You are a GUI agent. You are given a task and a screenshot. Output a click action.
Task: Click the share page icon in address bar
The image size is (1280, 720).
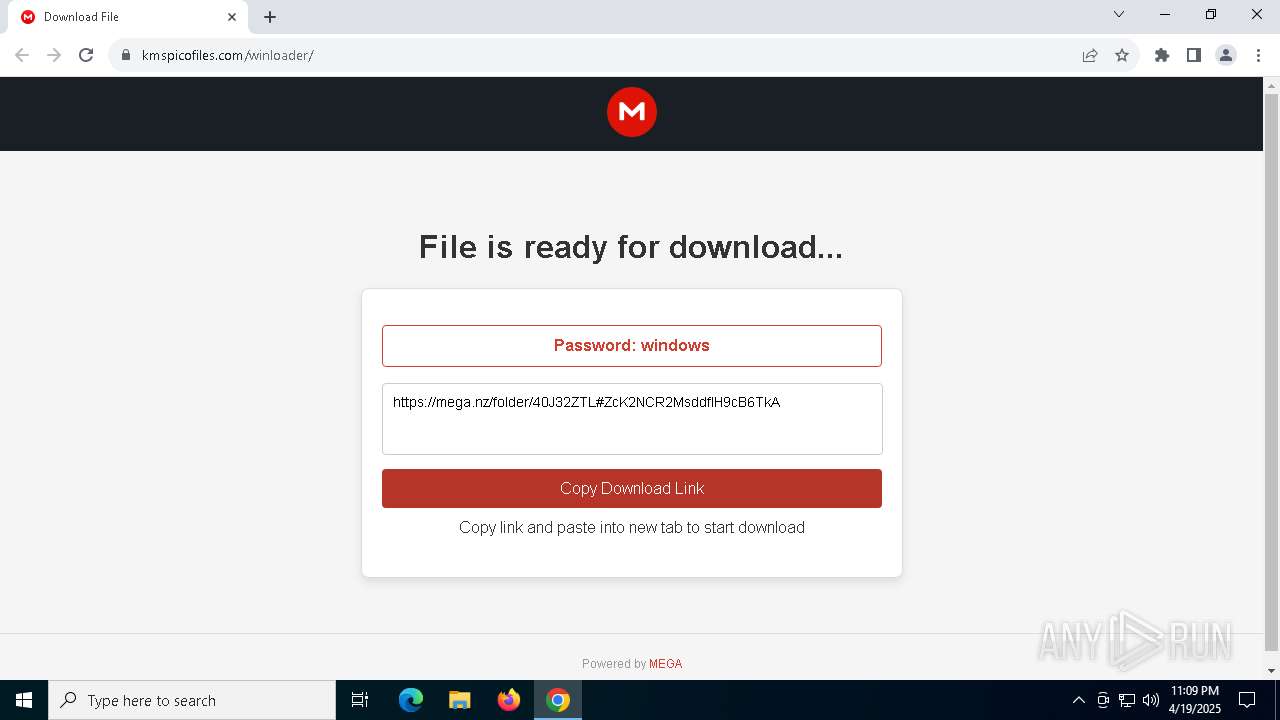(x=1090, y=55)
